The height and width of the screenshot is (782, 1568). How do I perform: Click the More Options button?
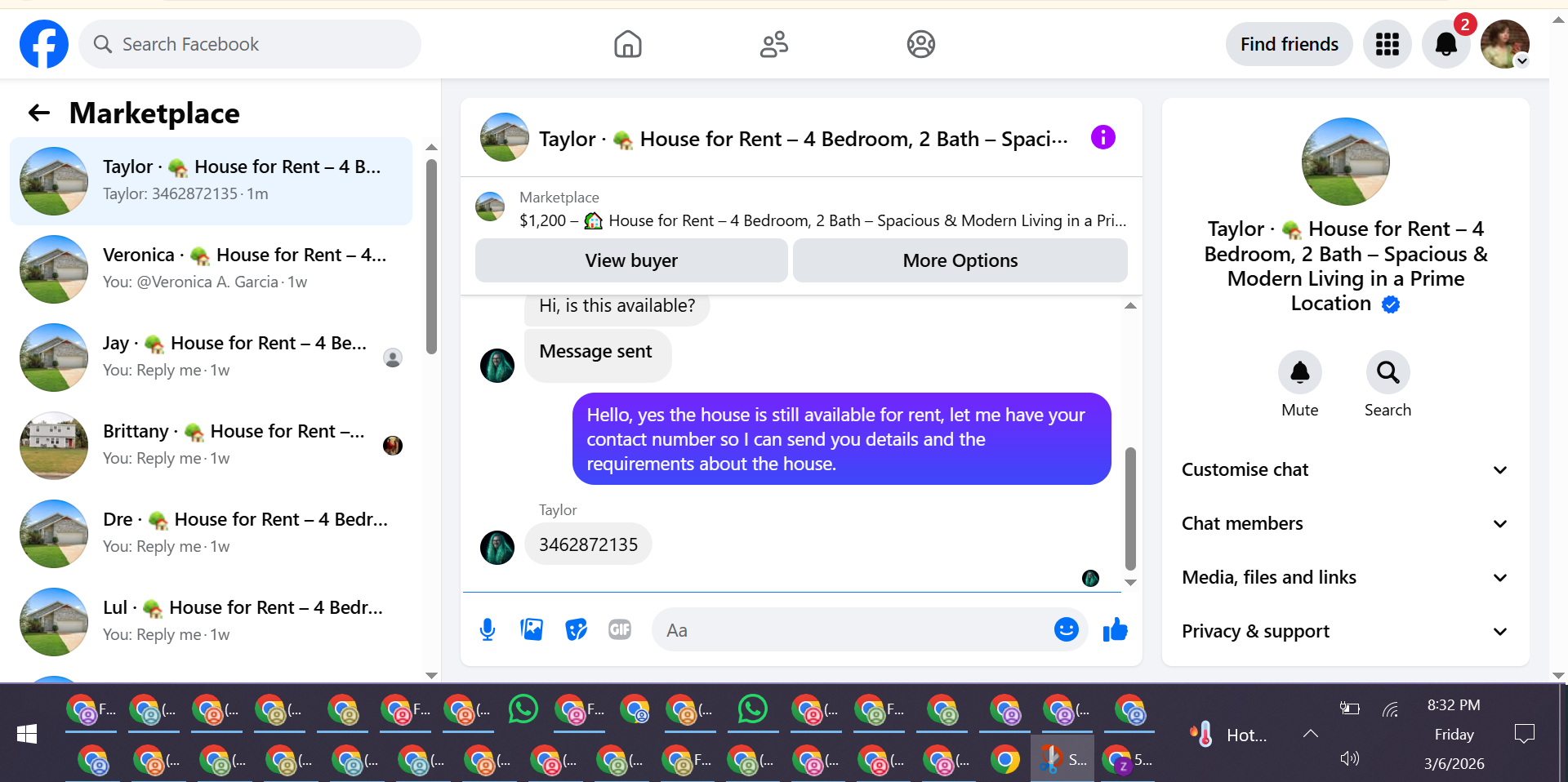(x=960, y=260)
